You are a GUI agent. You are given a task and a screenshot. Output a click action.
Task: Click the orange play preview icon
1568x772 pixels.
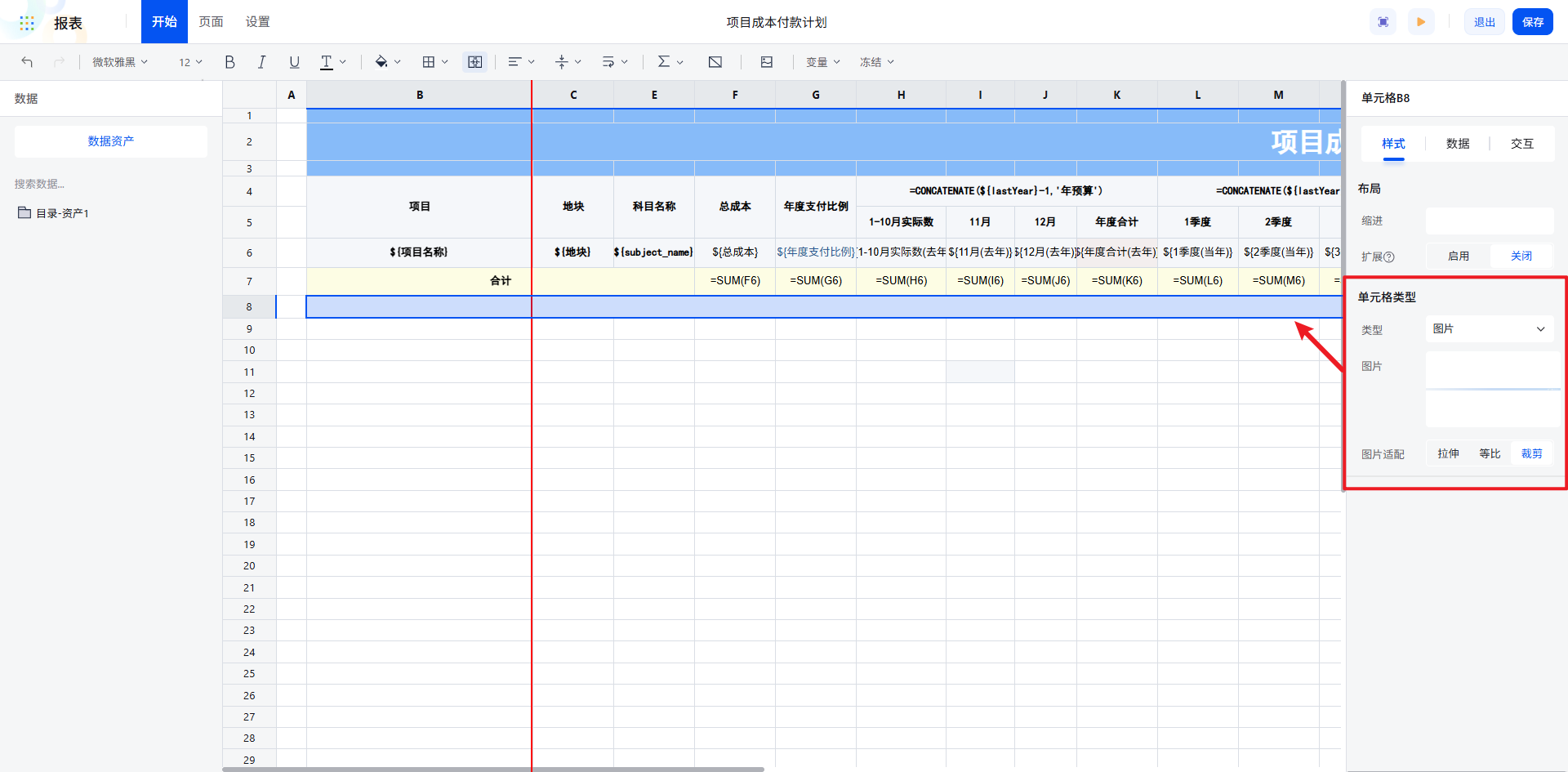coord(1421,22)
